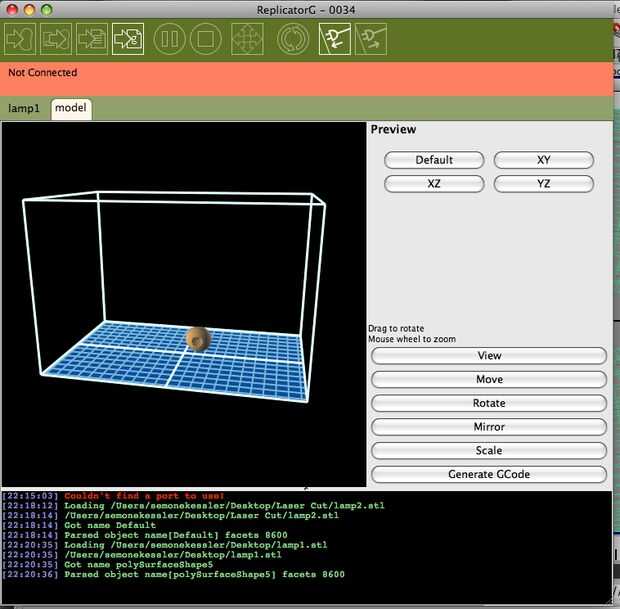Click the View mode button
This screenshot has height=609, width=620.
click(489, 356)
